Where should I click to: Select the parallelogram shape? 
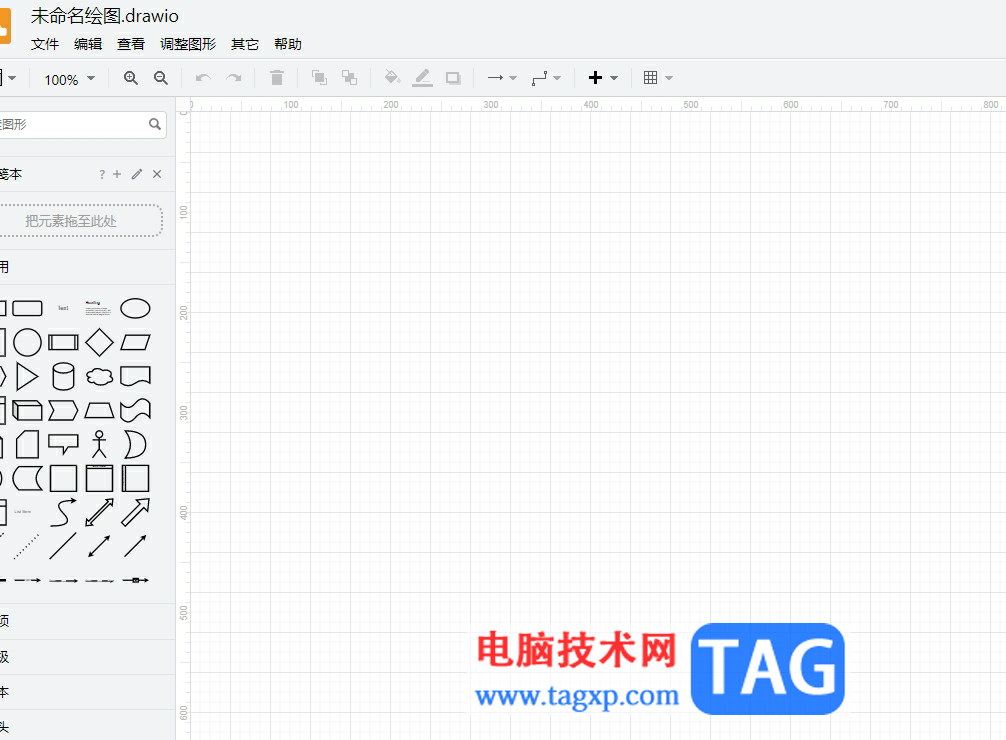(x=135, y=342)
